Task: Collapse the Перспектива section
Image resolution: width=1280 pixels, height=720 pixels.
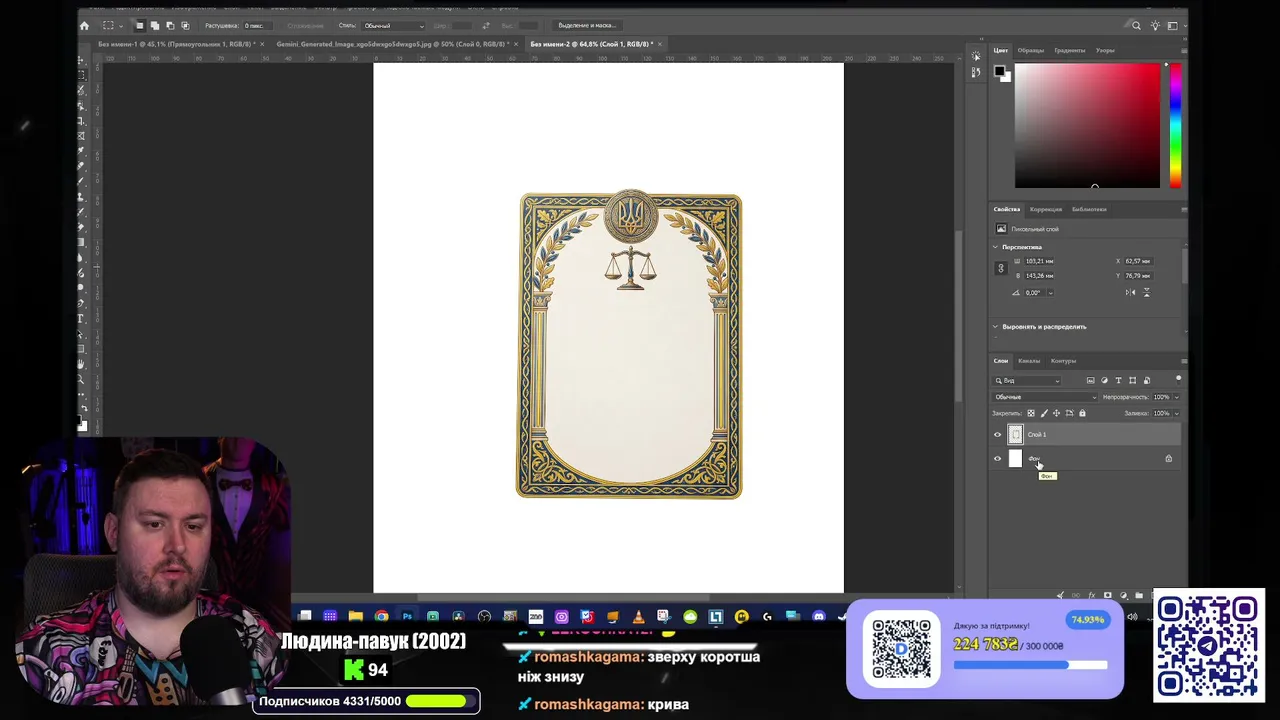Action: (995, 247)
